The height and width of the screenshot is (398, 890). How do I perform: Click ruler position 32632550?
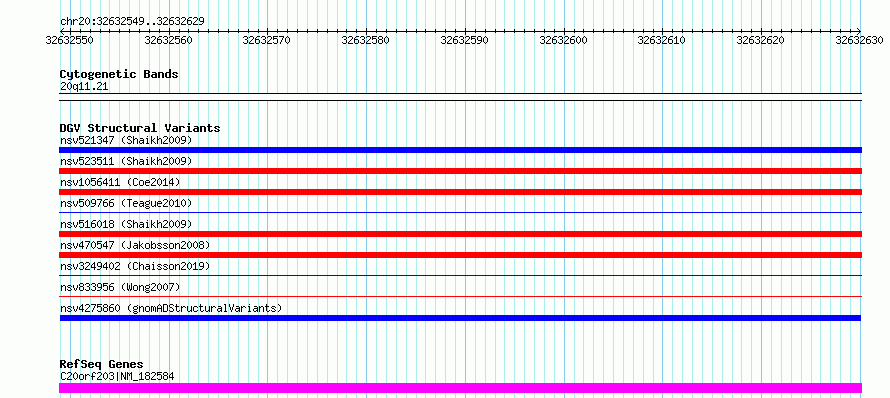(70, 40)
